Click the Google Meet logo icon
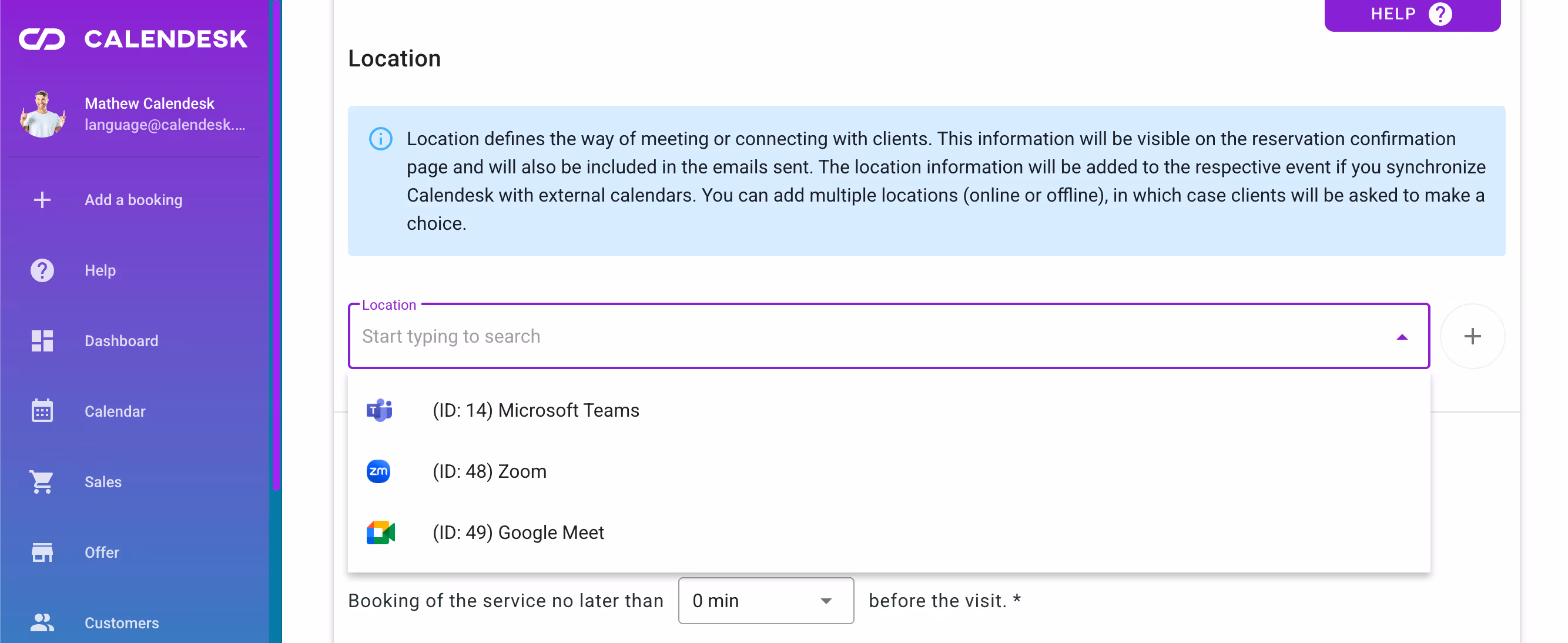 click(380, 533)
